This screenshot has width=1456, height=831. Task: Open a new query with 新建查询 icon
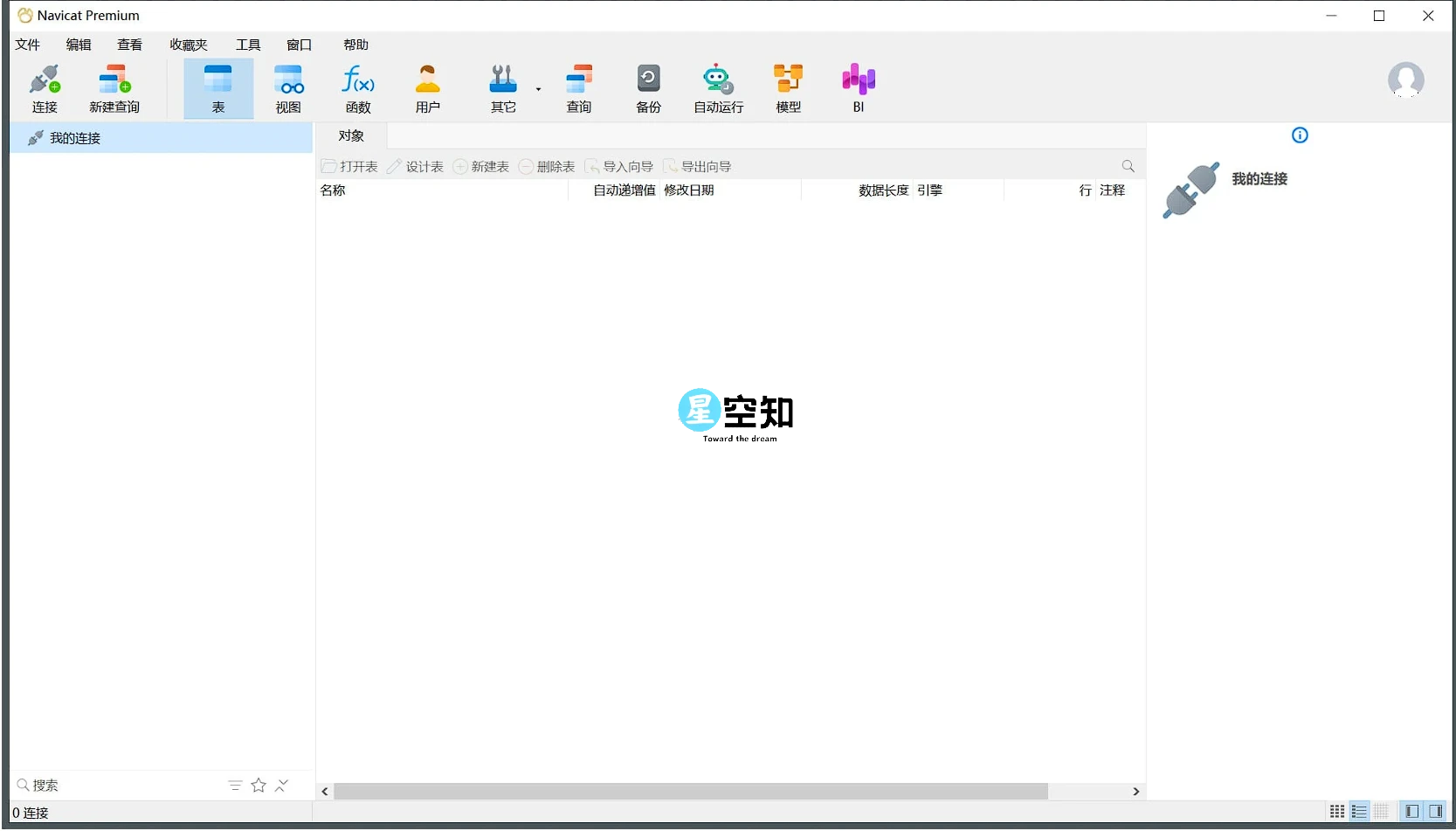click(114, 87)
